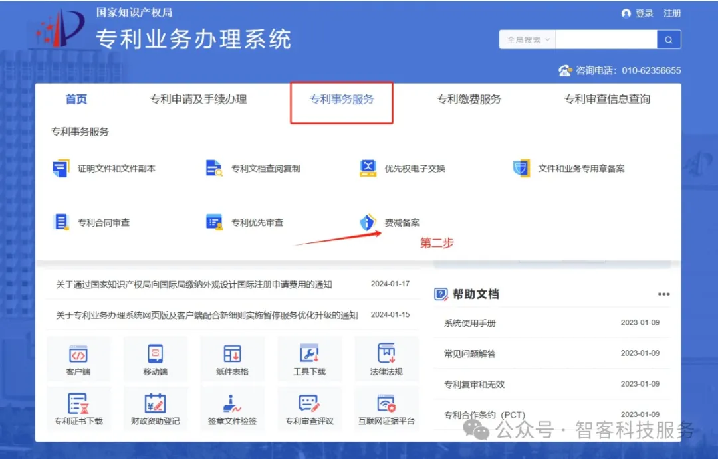Click the 证明文件和文件副本 icon

point(61,168)
